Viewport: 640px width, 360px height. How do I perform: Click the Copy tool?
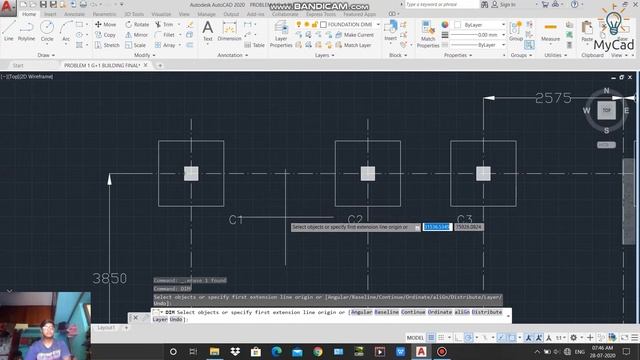(x=105, y=35)
